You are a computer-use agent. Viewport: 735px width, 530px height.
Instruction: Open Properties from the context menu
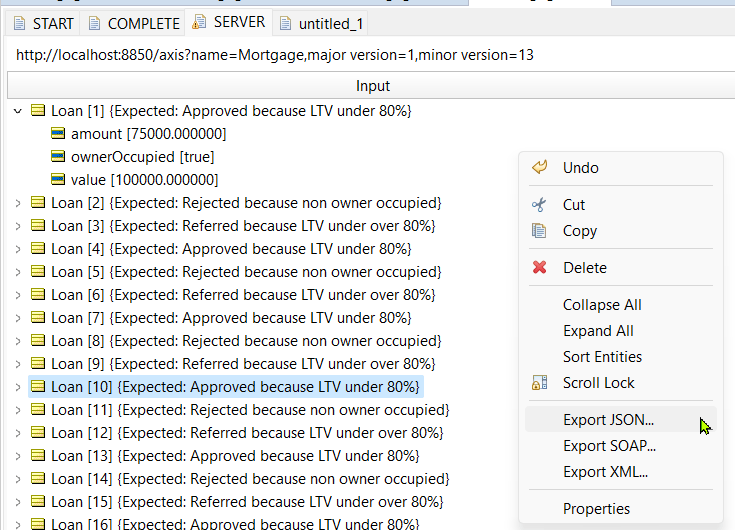pyautogui.click(x=596, y=509)
